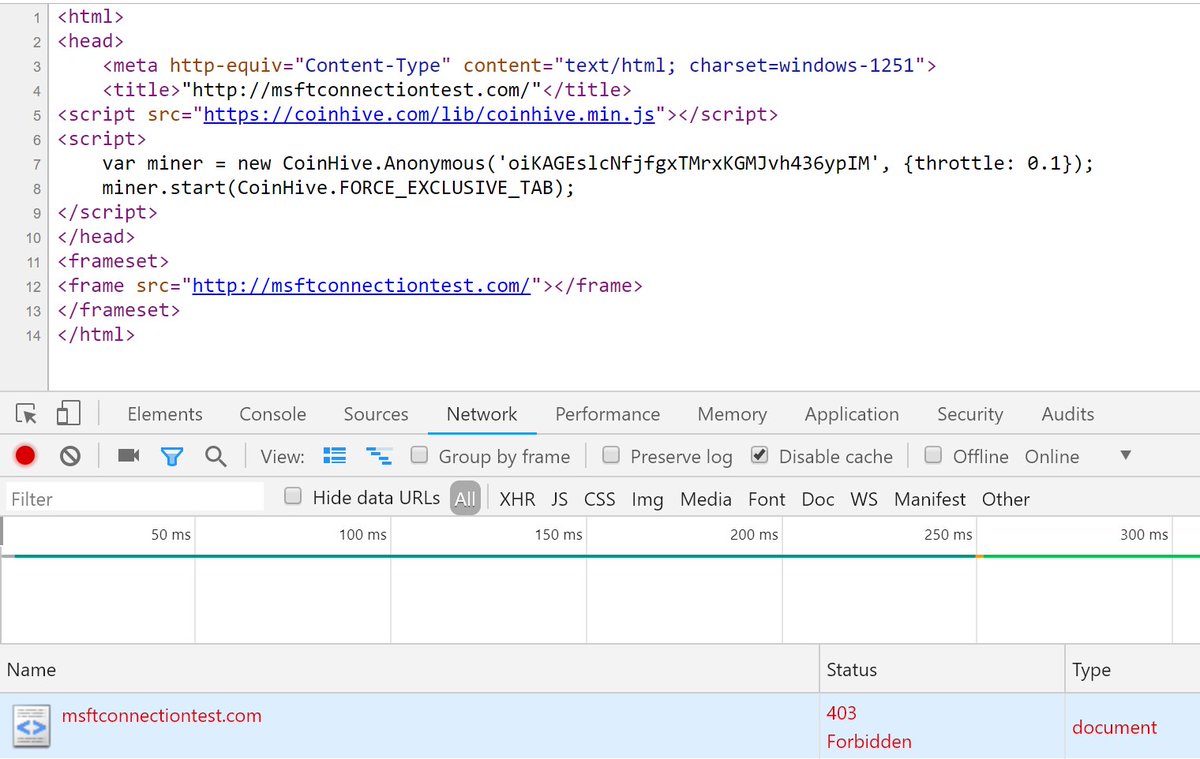Go to the Performance tab
1200x759 pixels.
[608, 414]
